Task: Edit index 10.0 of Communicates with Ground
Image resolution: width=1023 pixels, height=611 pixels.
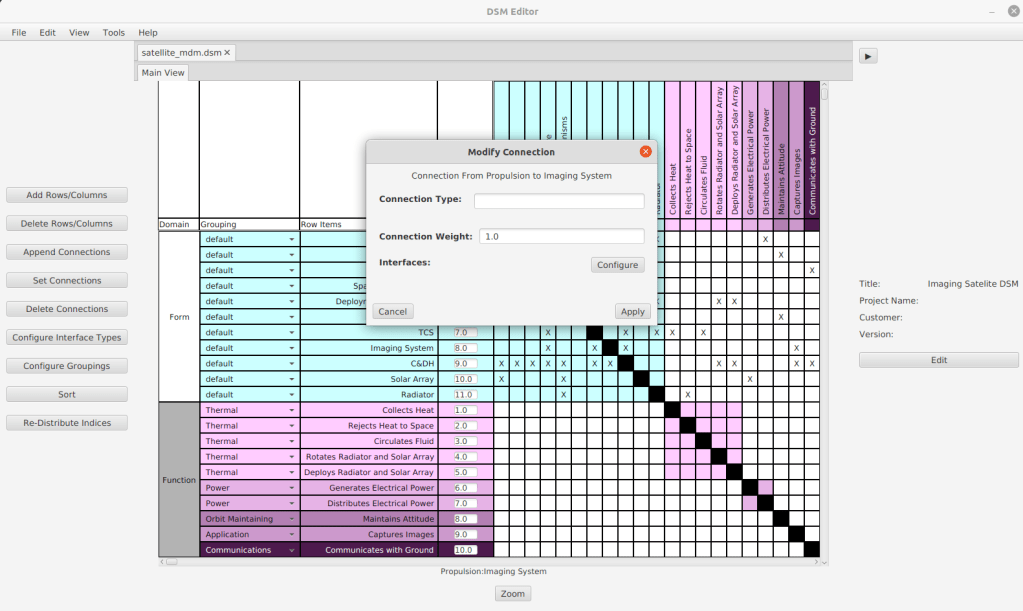Action: [x=465, y=550]
